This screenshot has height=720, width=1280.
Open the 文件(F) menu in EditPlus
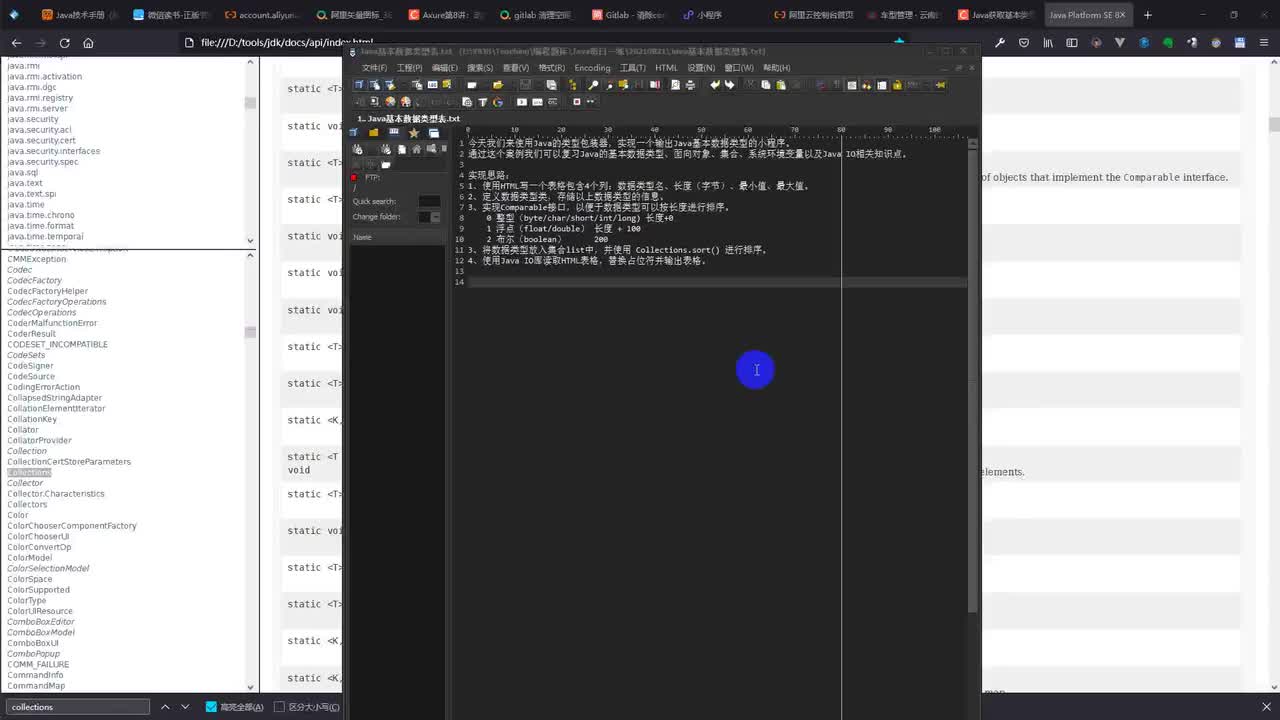374,68
